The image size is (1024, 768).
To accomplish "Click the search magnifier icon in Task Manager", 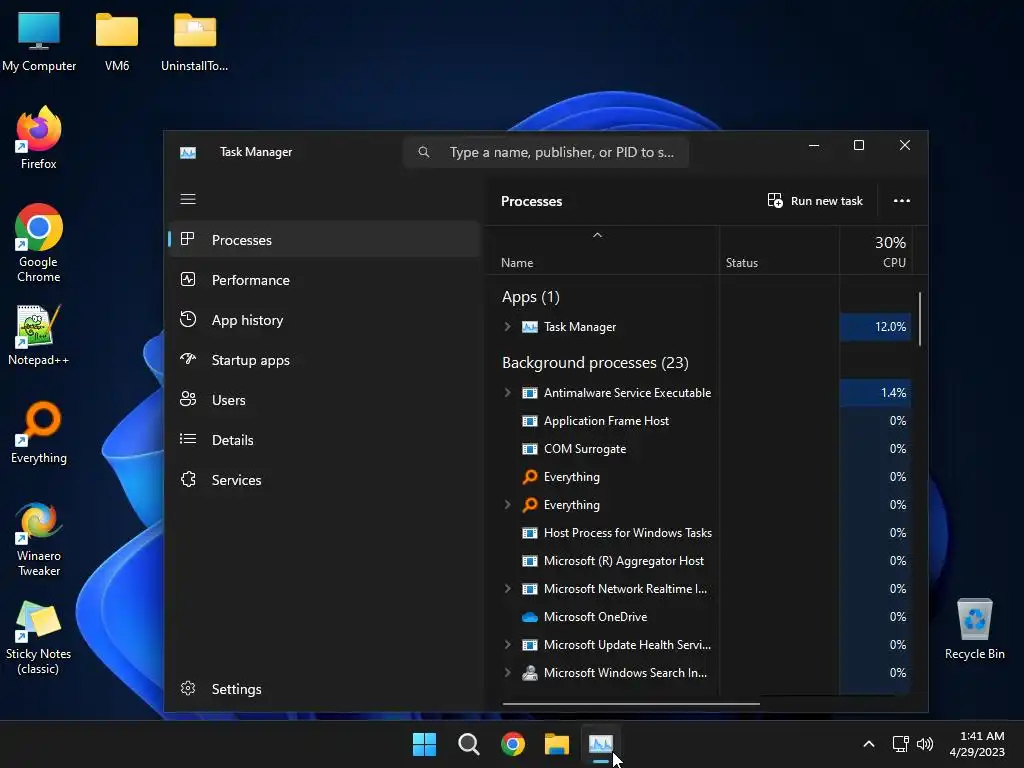I will [x=424, y=152].
